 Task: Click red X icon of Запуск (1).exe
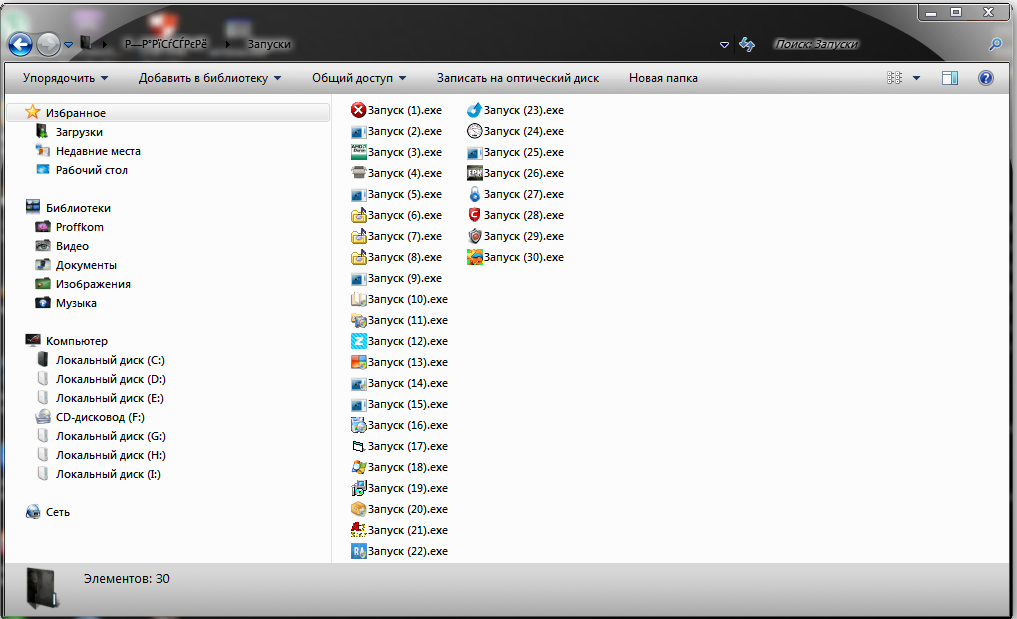point(358,110)
